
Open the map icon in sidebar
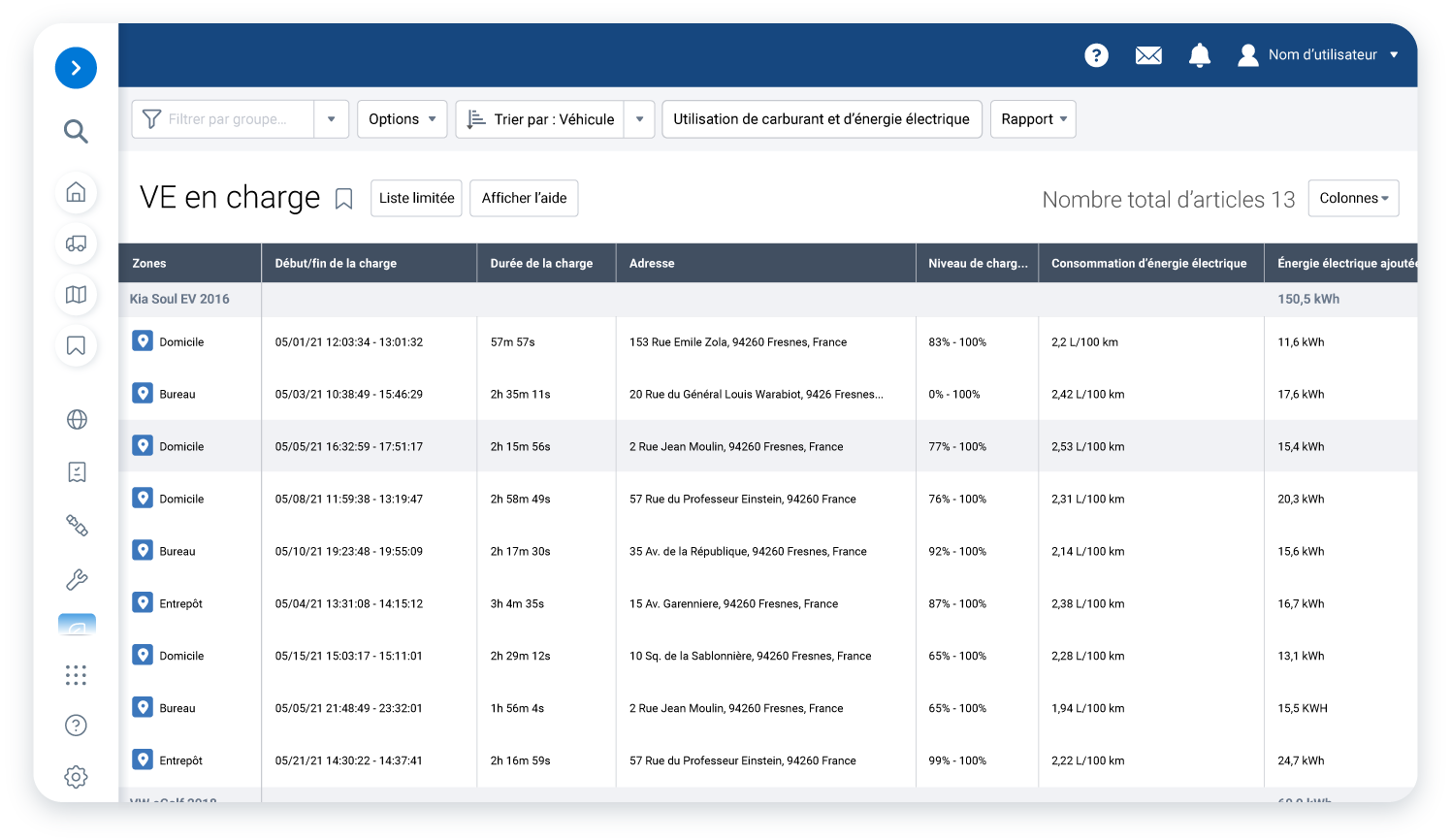coord(76,295)
